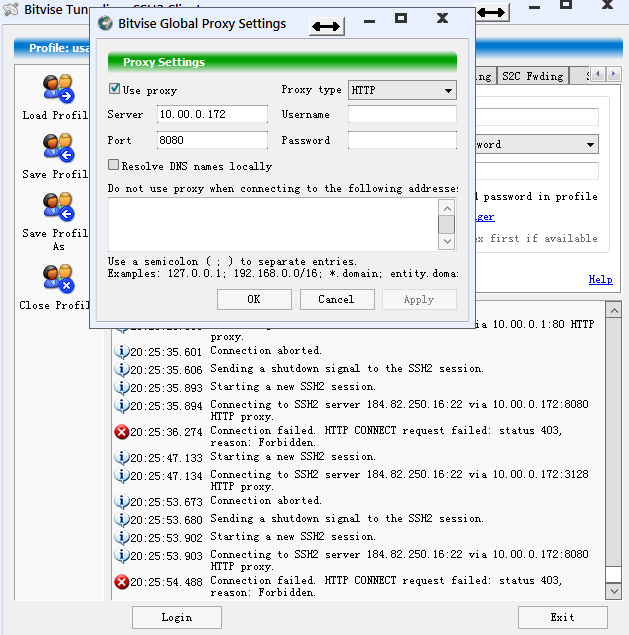The width and height of the screenshot is (629, 635).
Task: Open the Help link
Action: (600, 279)
